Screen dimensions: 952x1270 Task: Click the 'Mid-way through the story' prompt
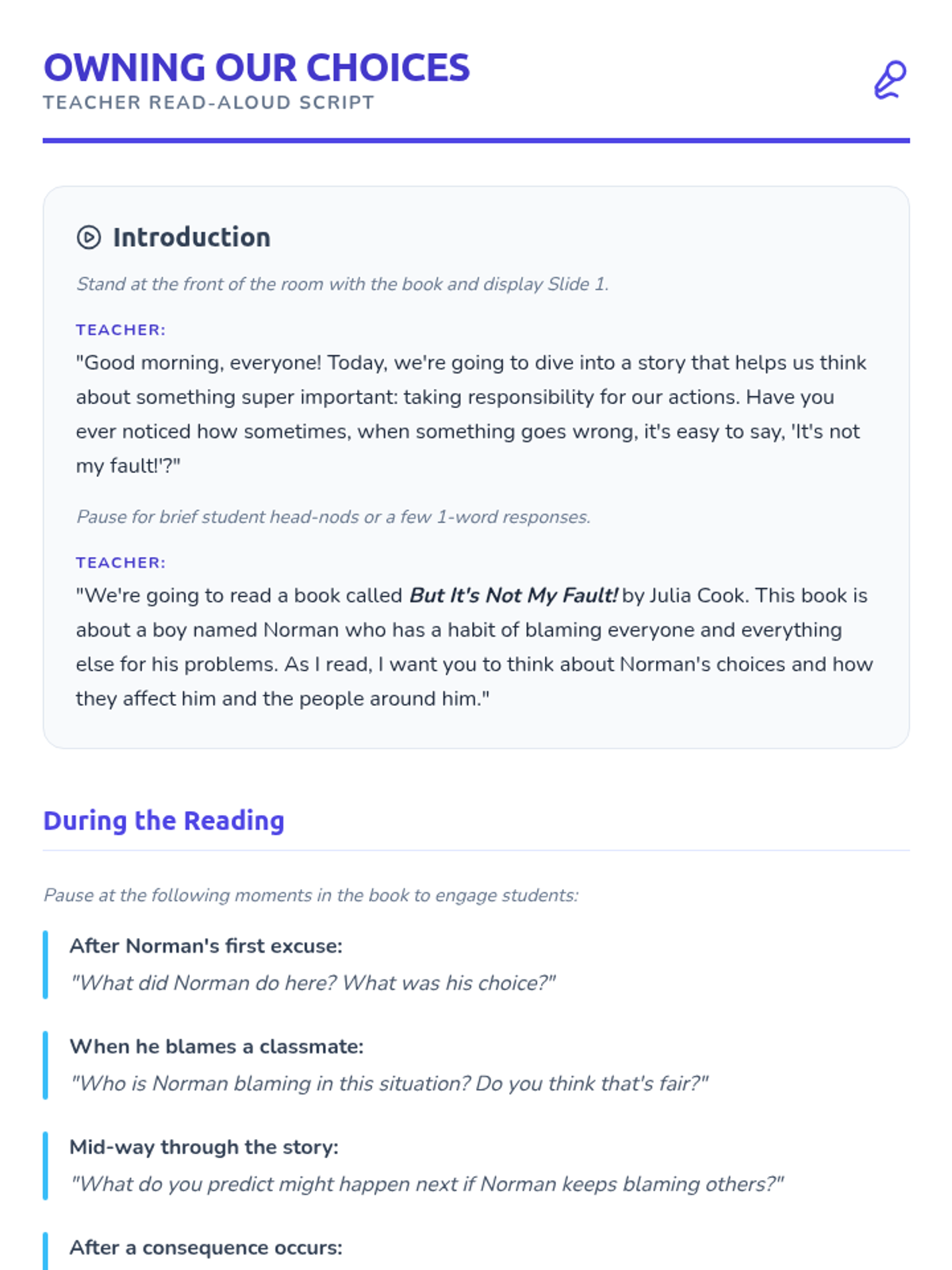tap(204, 1147)
